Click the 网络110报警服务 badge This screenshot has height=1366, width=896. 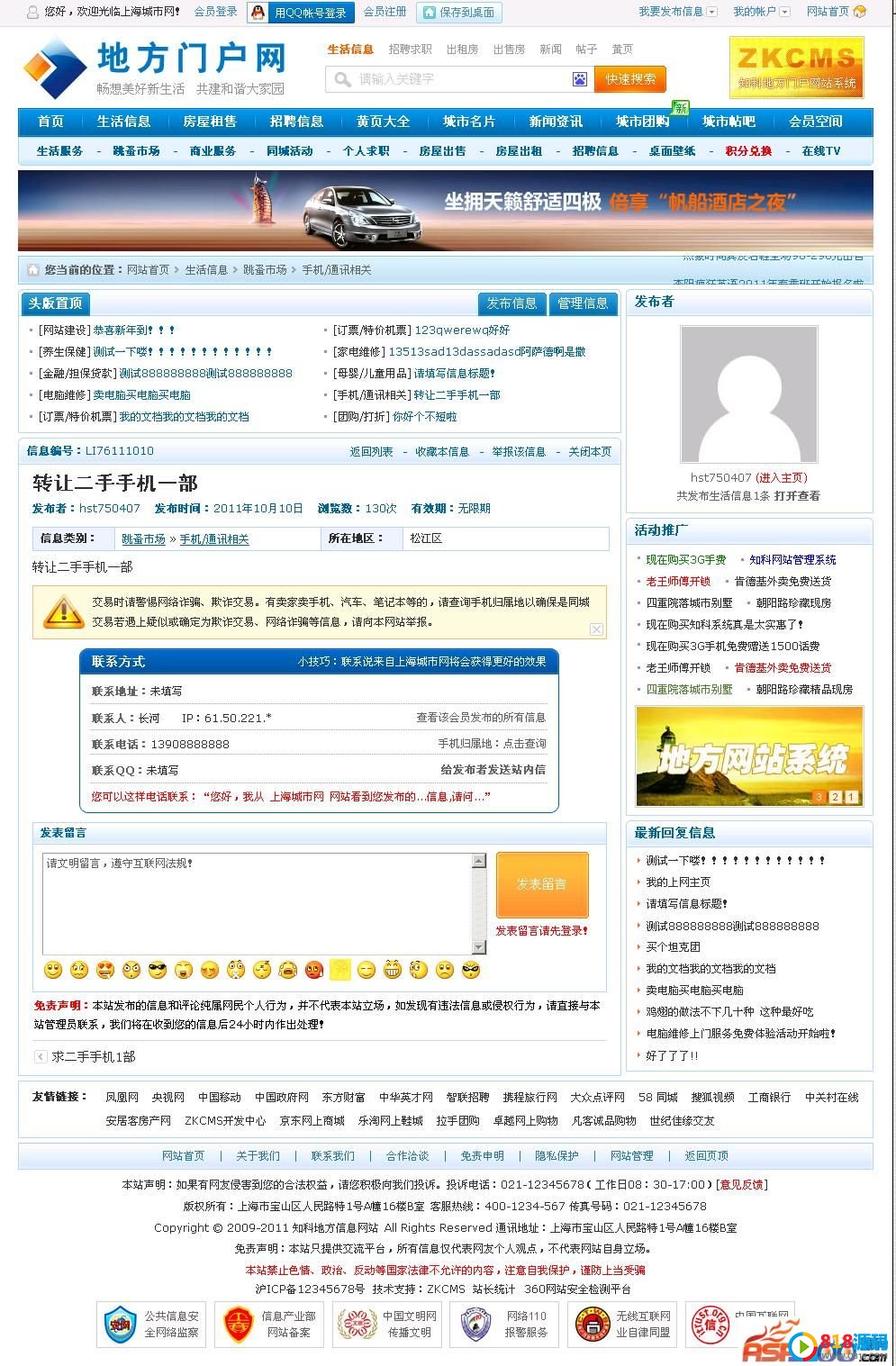click(x=504, y=1324)
